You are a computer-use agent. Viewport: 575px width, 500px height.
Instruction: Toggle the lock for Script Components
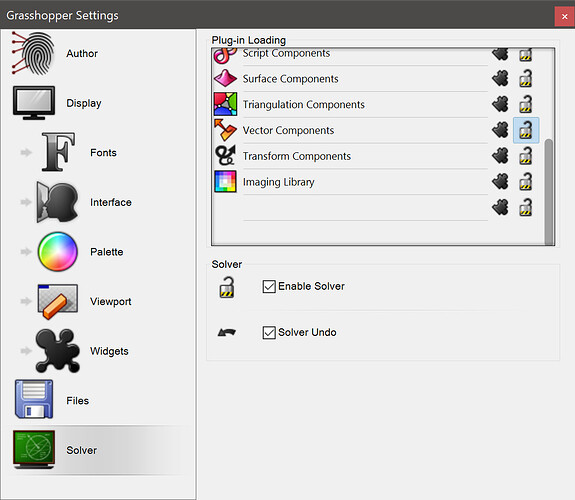point(525,55)
